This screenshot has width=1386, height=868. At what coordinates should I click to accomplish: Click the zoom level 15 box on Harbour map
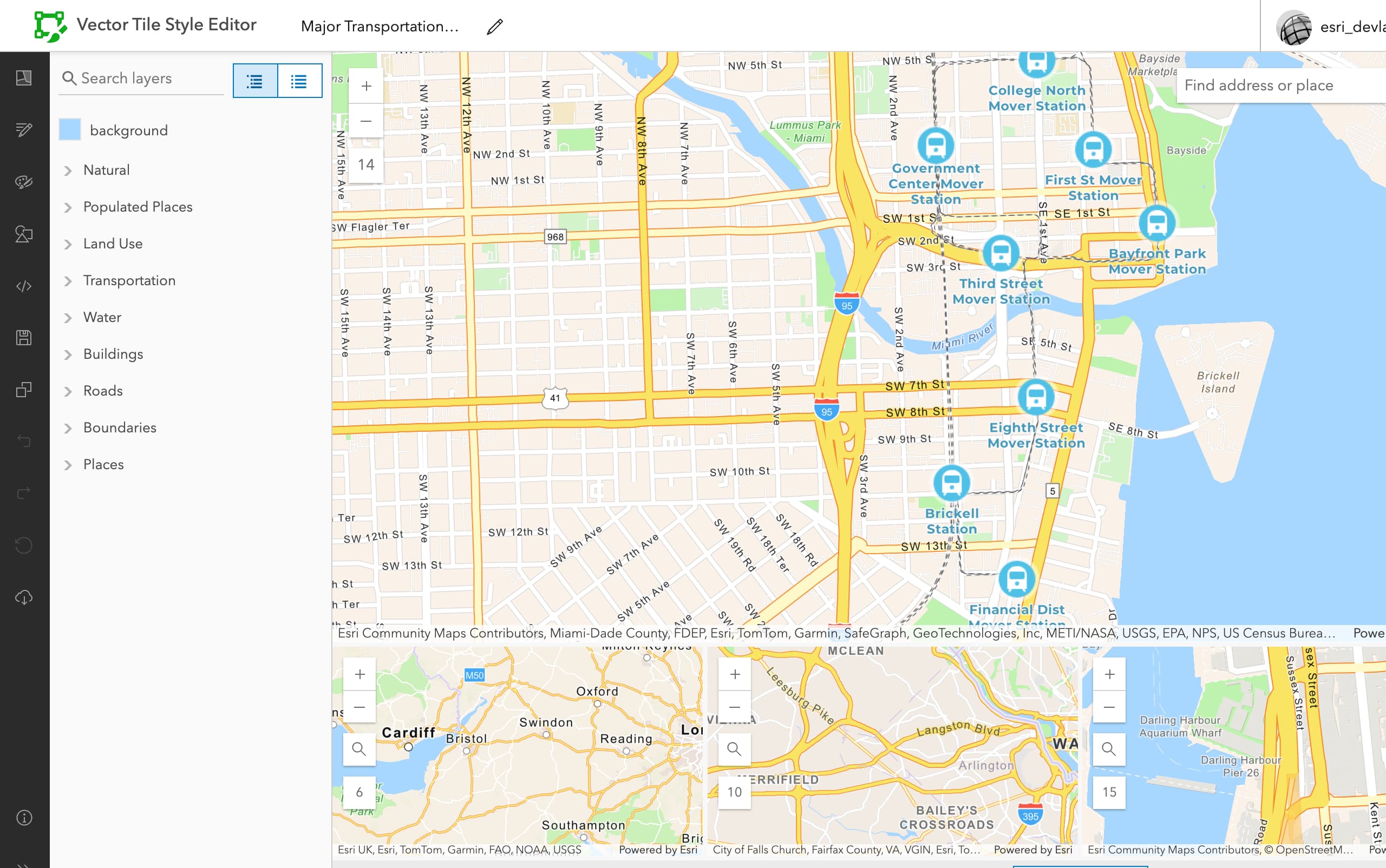[1109, 792]
